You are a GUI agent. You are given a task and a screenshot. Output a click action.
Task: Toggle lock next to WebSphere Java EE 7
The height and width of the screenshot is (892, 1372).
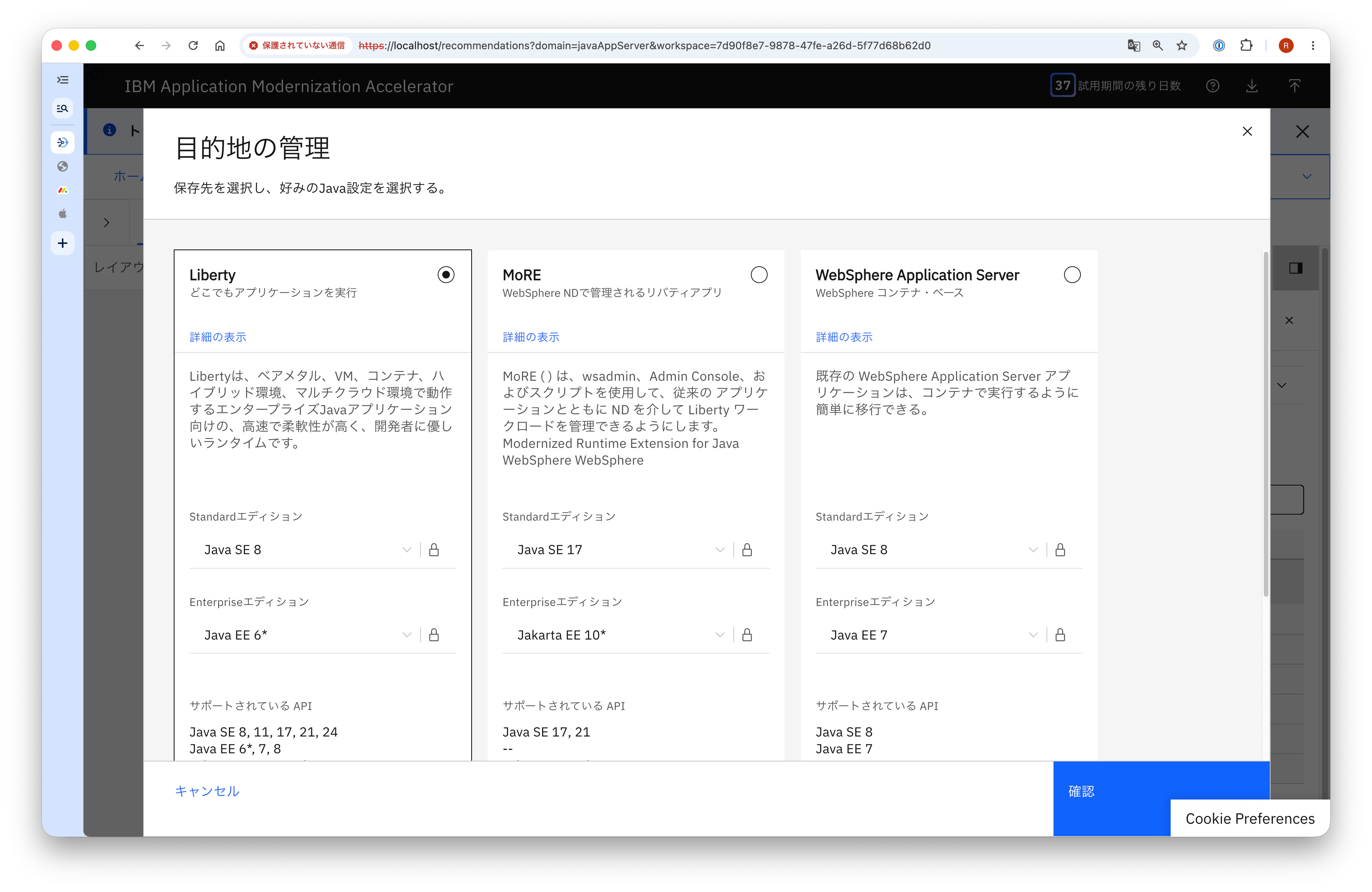[1060, 635]
